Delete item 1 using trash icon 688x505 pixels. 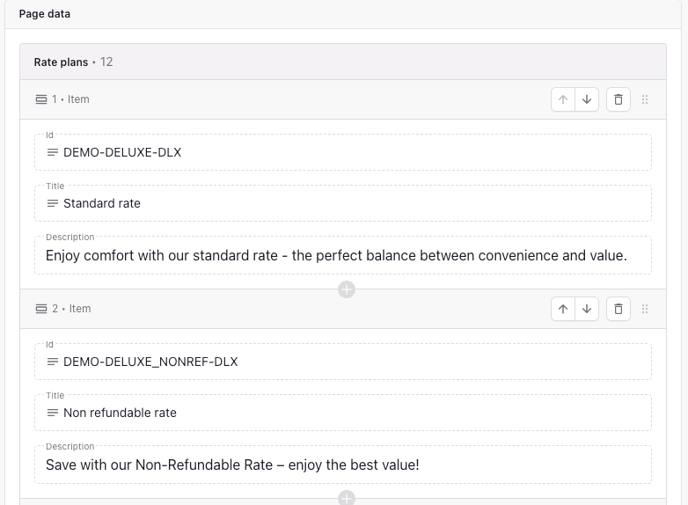(x=618, y=100)
